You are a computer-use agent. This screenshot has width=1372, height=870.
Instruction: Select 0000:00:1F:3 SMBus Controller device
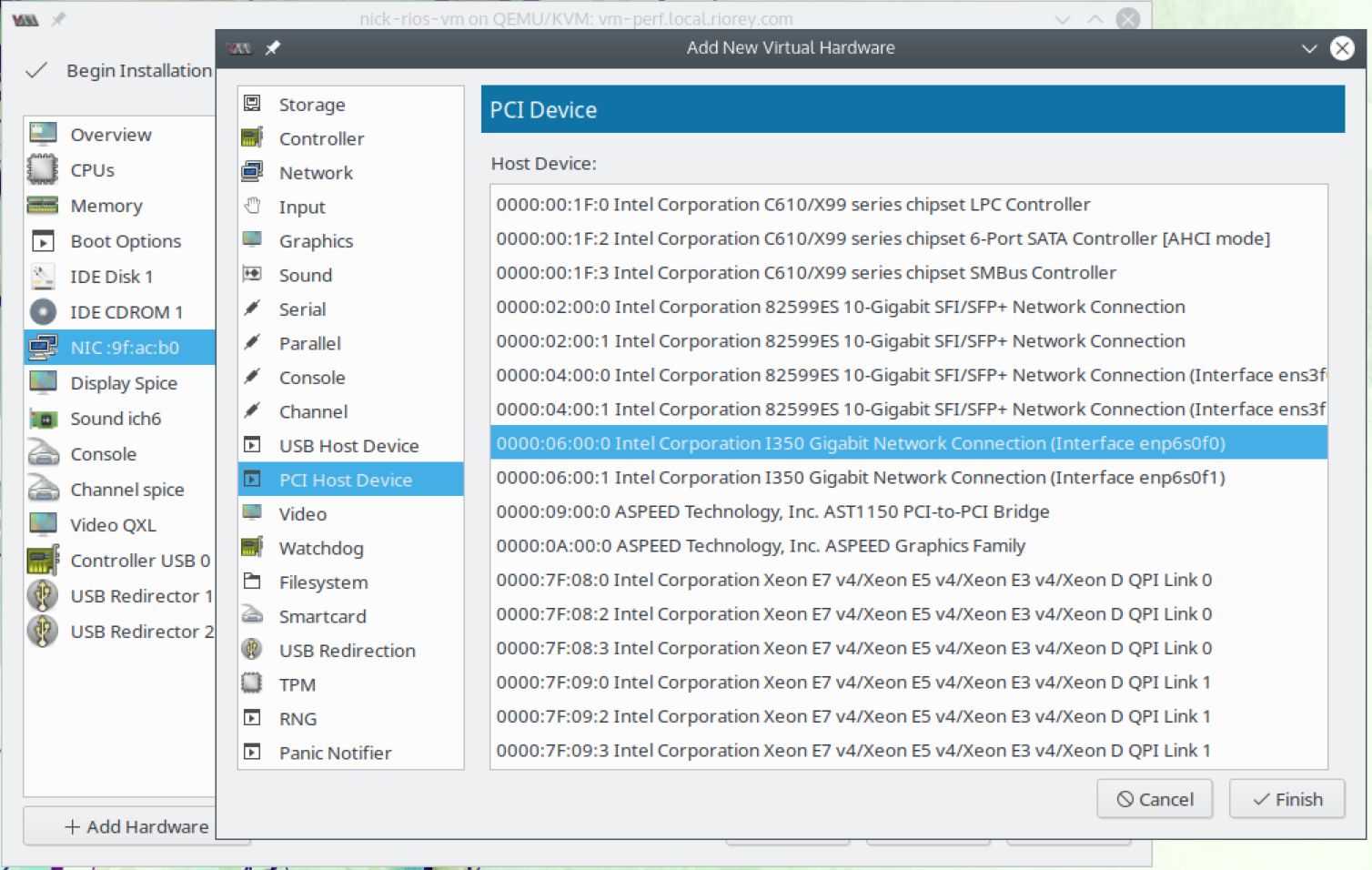[909, 273]
